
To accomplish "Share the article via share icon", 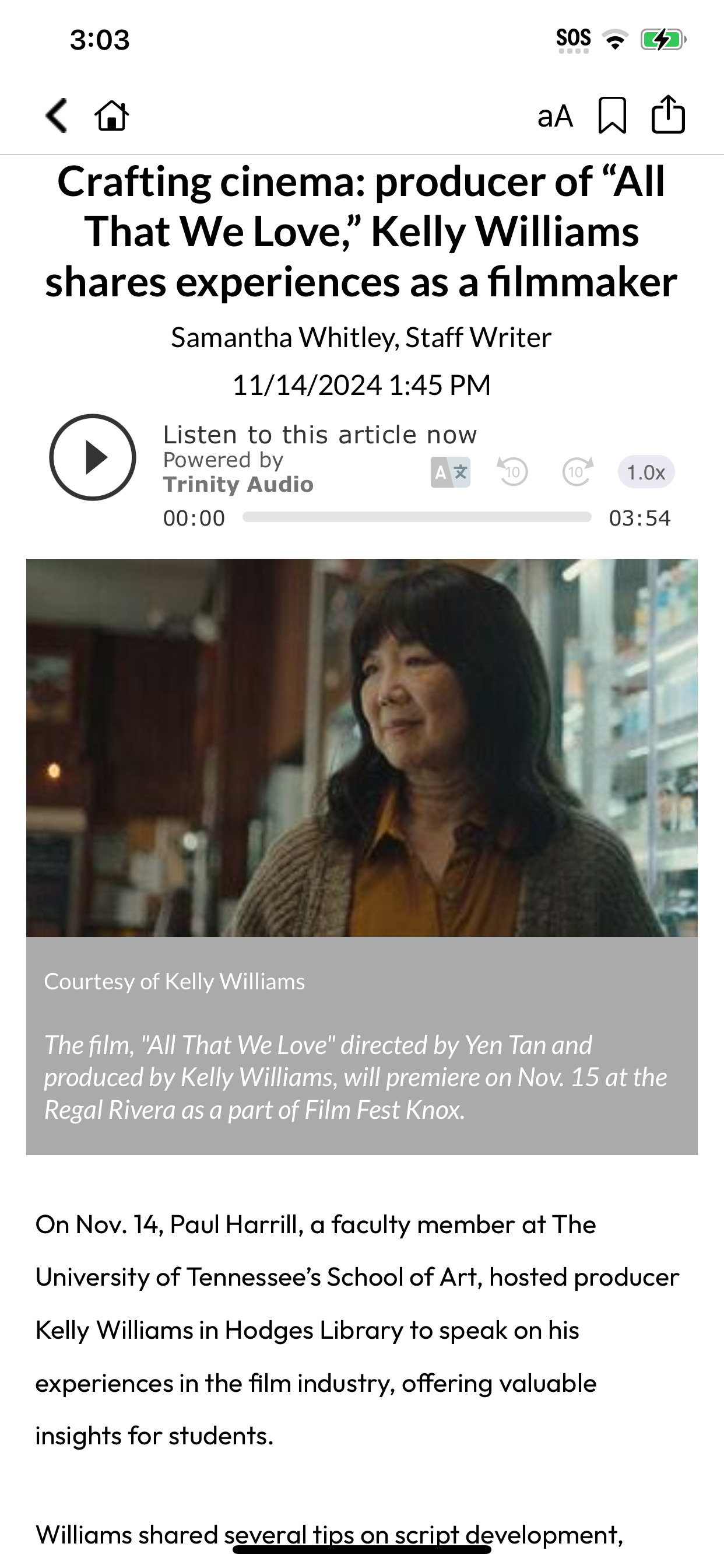I will pos(668,114).
